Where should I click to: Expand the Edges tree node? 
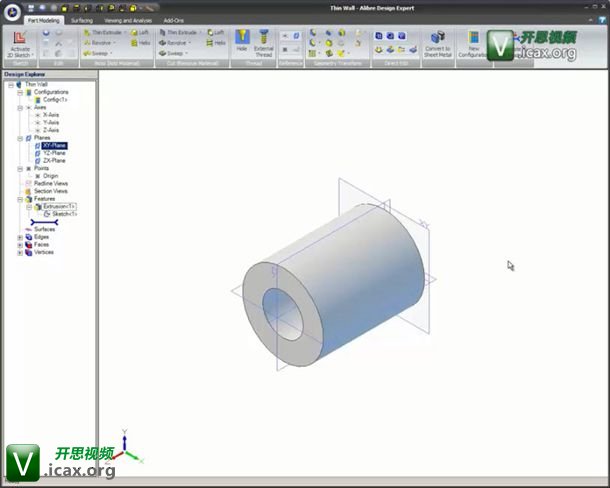(x=20, y=237)
